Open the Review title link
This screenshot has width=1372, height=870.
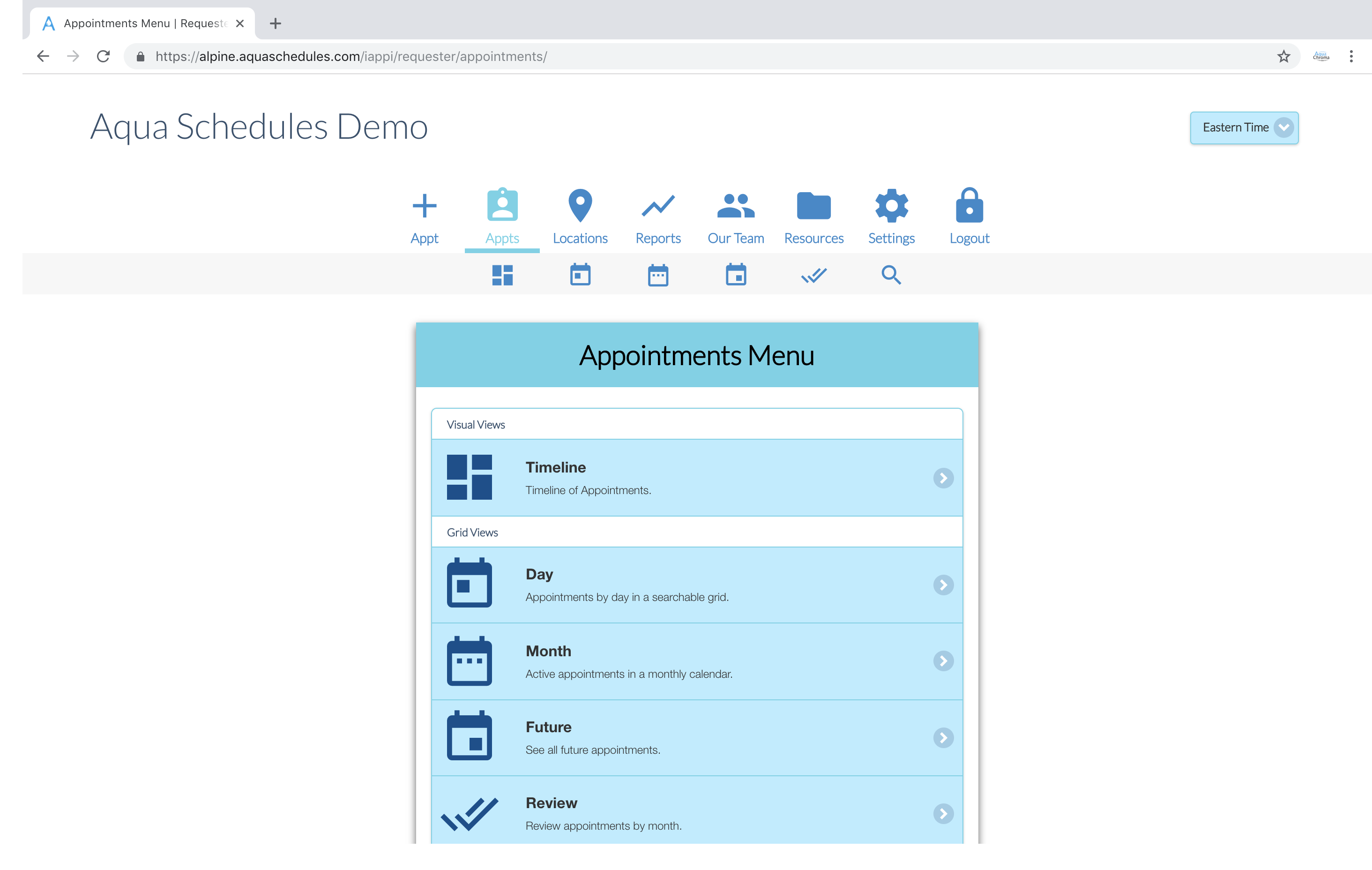(551, 802)
